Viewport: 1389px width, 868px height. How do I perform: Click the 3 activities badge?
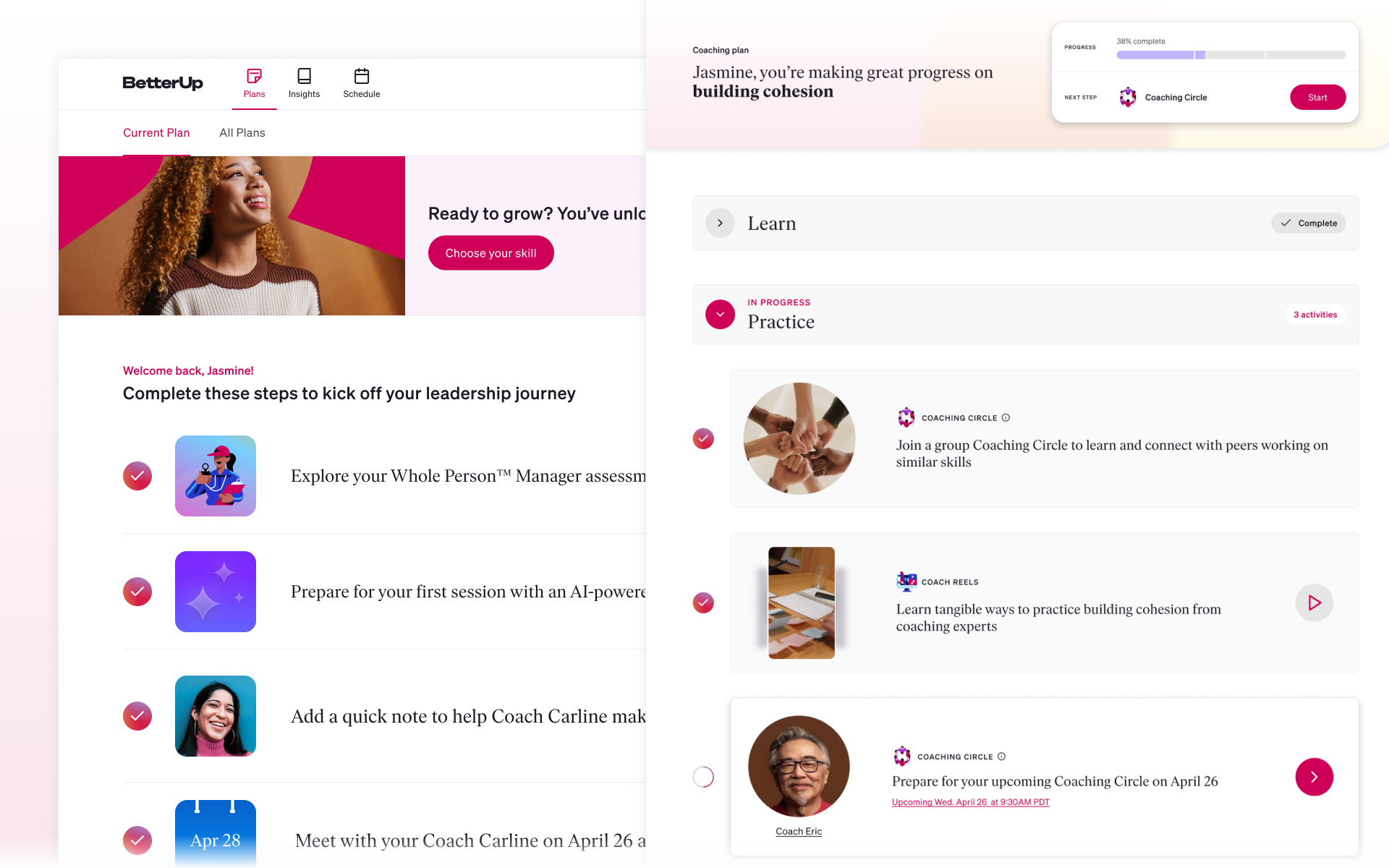(x=1315, y=315)
